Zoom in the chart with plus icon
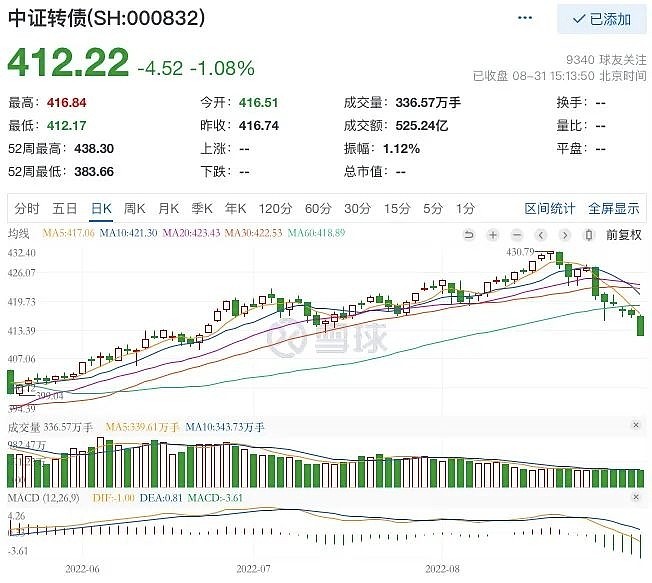Screen dimensions: 652x583 click(493, 235)
